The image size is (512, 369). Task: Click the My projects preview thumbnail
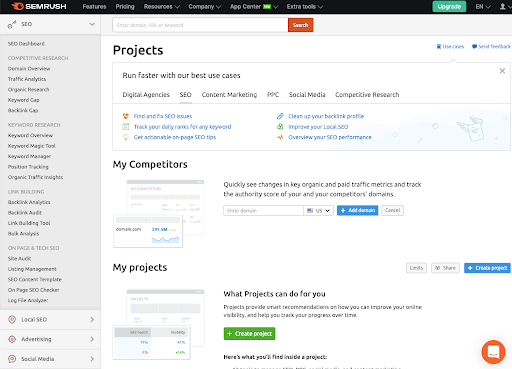(159, 325)
